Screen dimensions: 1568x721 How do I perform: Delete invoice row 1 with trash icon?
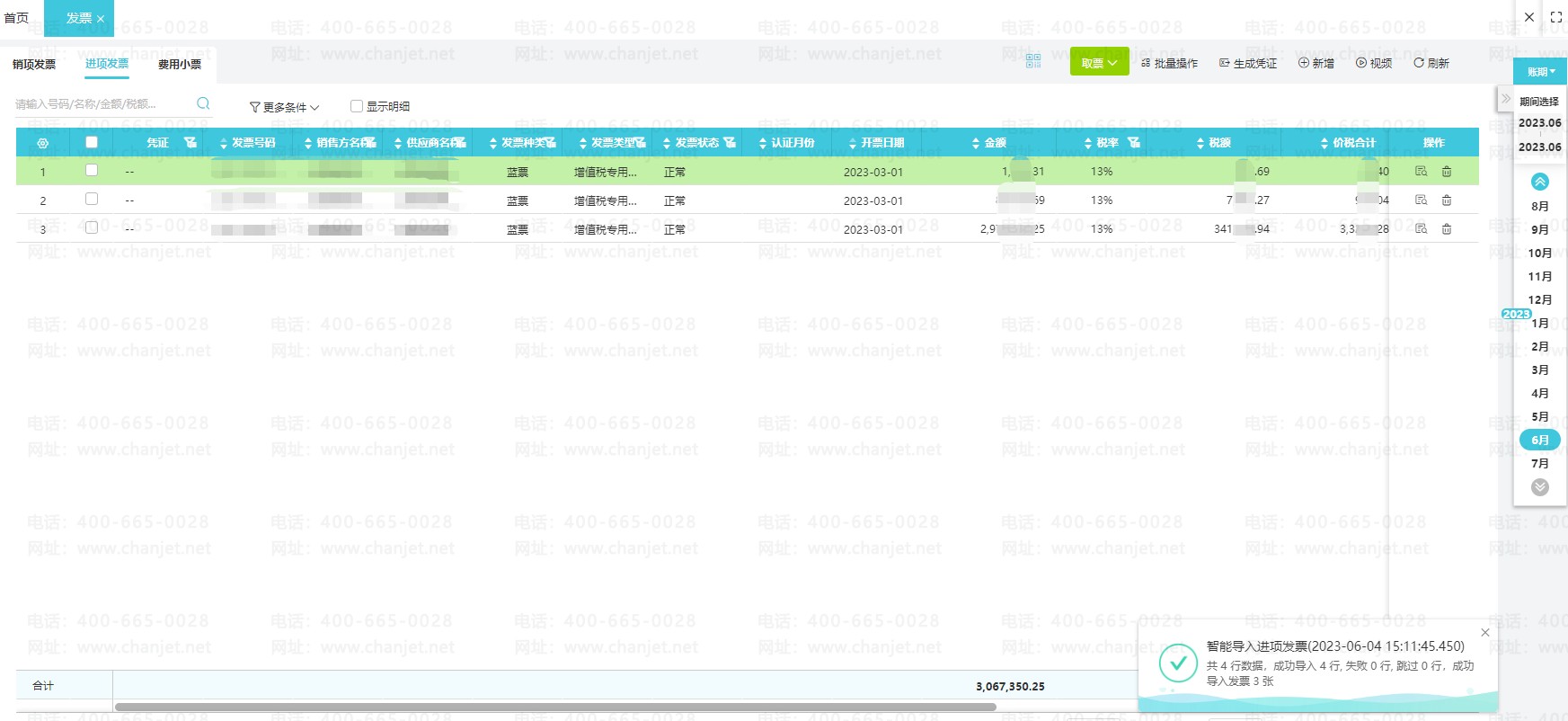[x=1447, y=171]
